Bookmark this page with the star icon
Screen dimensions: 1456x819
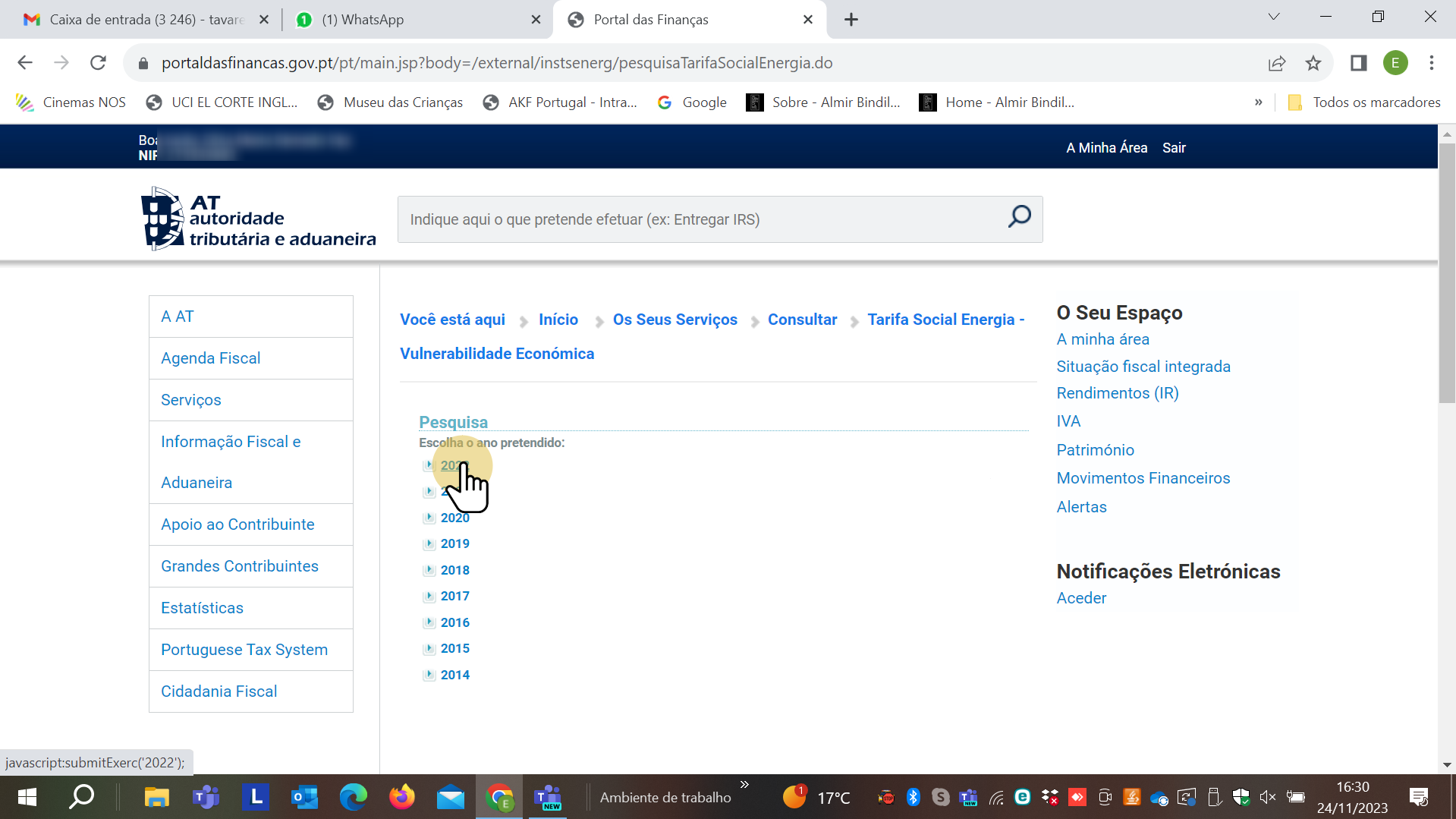click(1313, 63)
